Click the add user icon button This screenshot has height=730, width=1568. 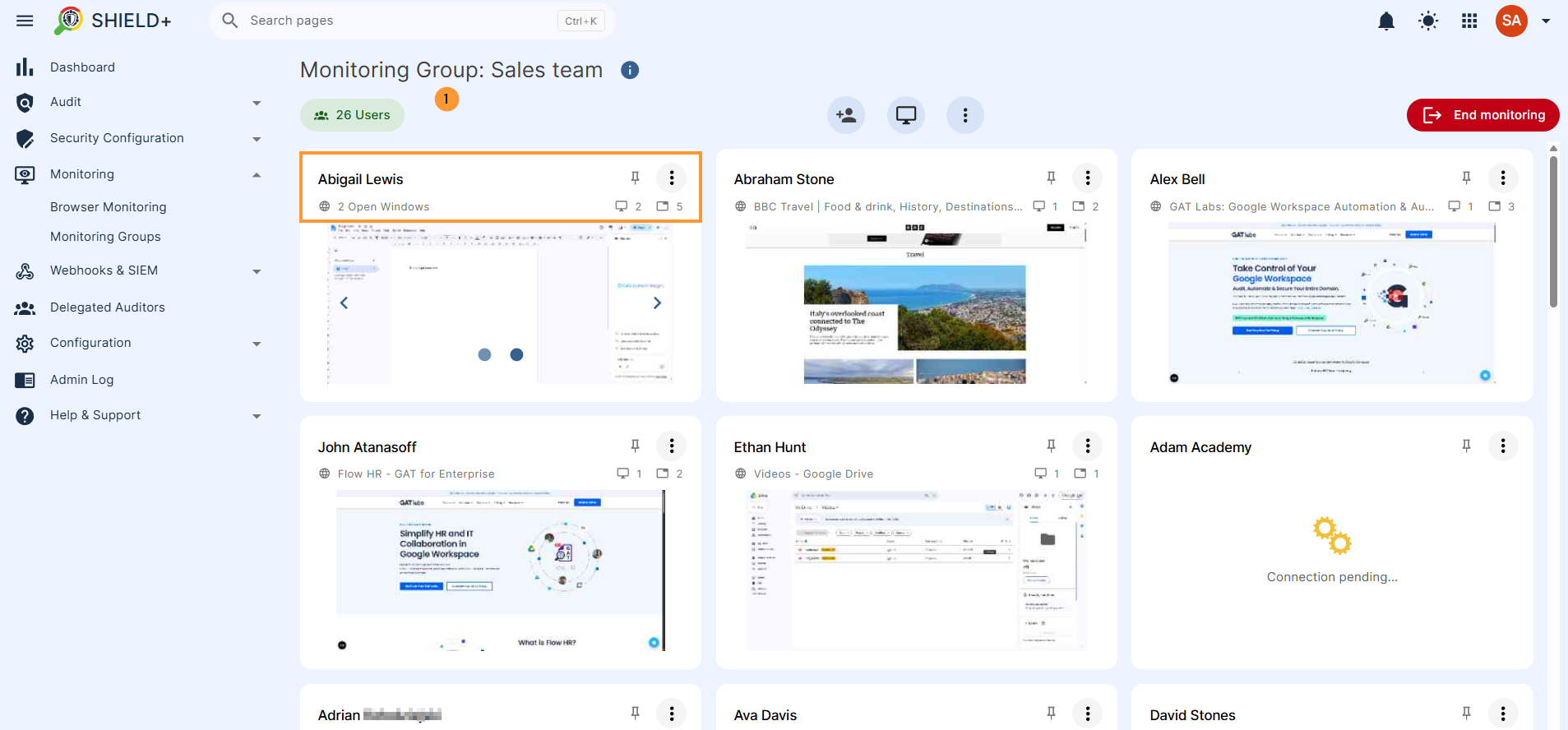(846, 115)
